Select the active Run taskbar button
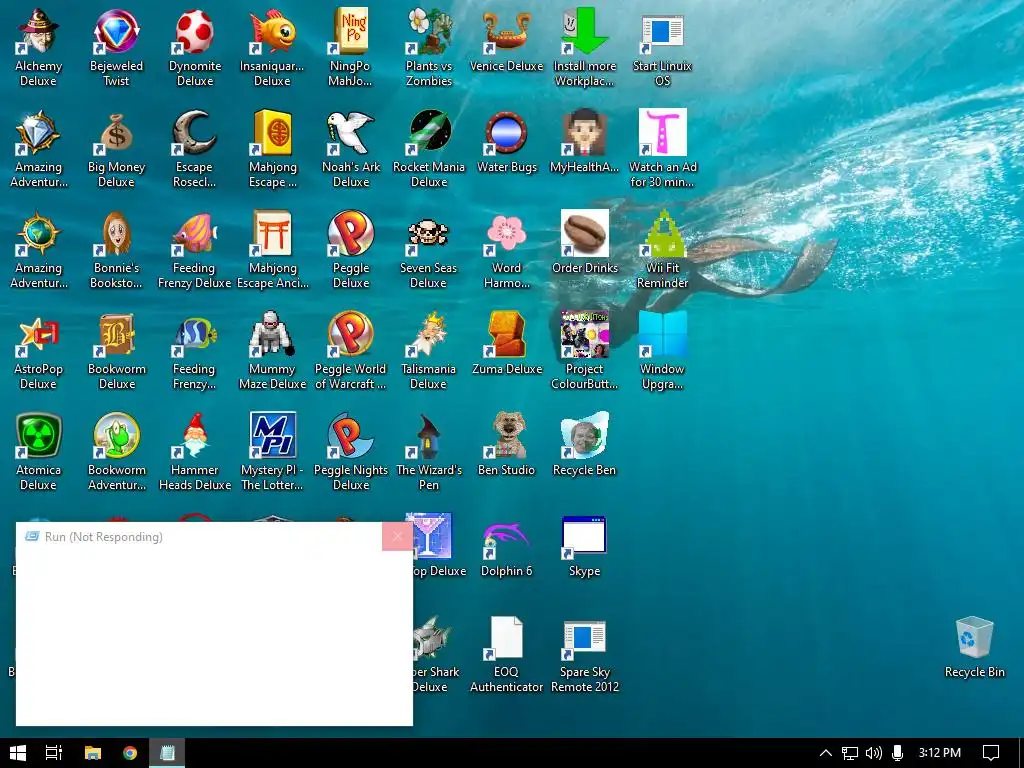1024x768 pixels. tap(167, 753)
